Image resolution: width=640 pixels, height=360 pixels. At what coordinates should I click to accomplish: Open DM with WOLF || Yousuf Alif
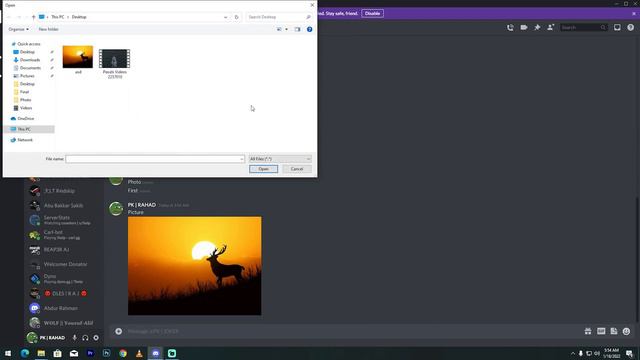(64, 323)
